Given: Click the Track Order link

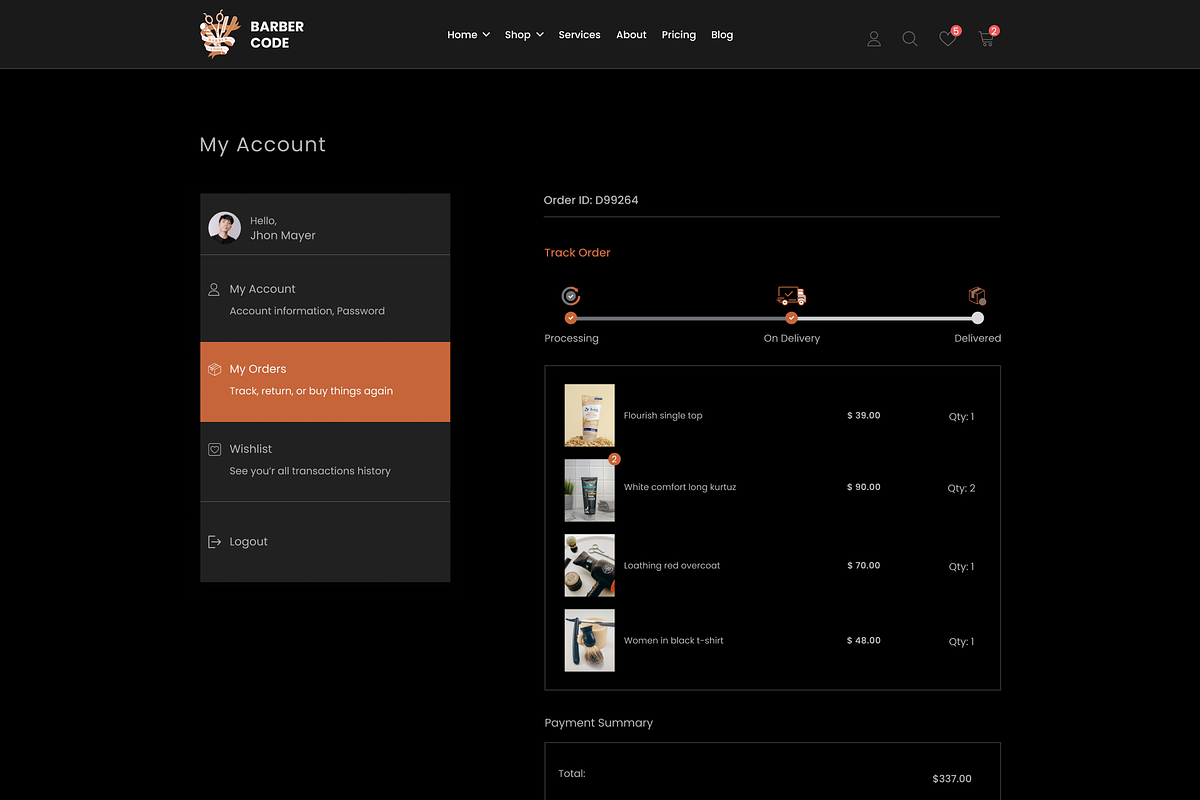Looking at the screenshot, I should point(577,253).
